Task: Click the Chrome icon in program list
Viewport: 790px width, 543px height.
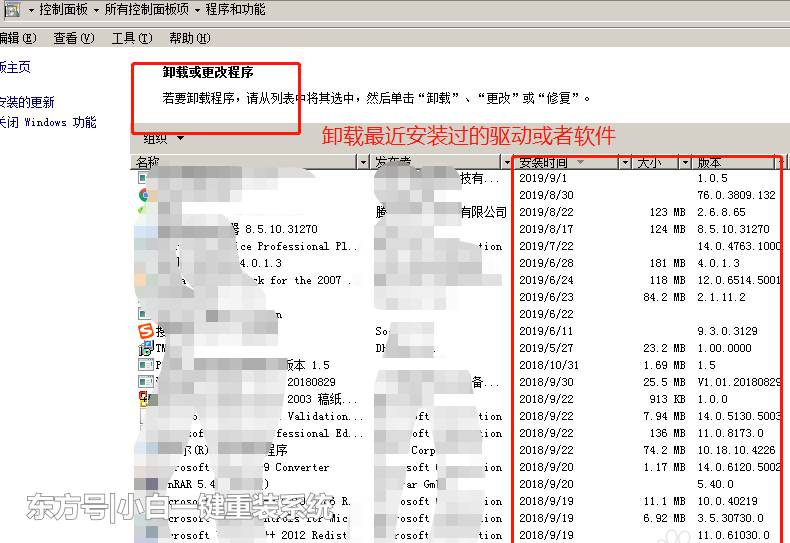Action: pos(145,194)
